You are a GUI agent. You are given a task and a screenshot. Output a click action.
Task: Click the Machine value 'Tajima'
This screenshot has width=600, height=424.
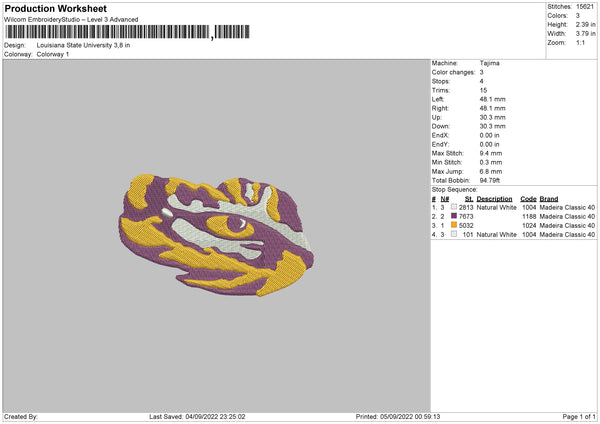489,63
